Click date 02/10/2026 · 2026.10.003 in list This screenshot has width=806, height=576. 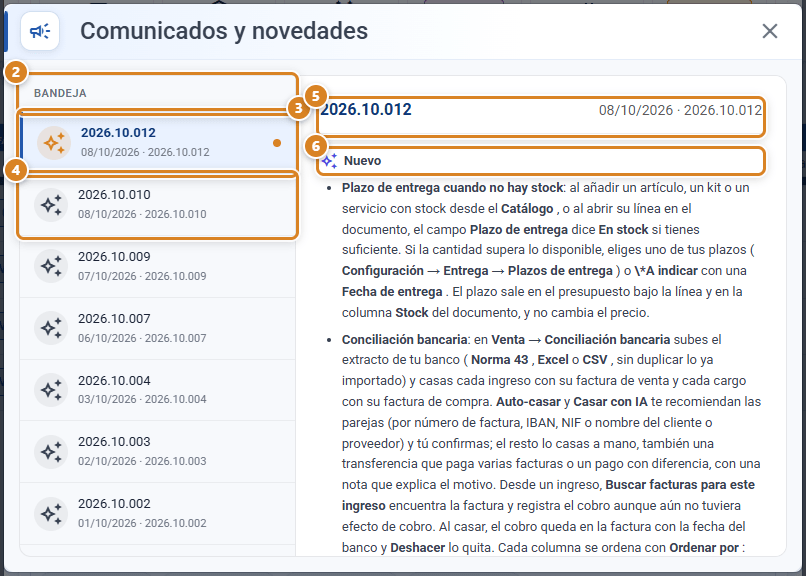coord(142,461)
